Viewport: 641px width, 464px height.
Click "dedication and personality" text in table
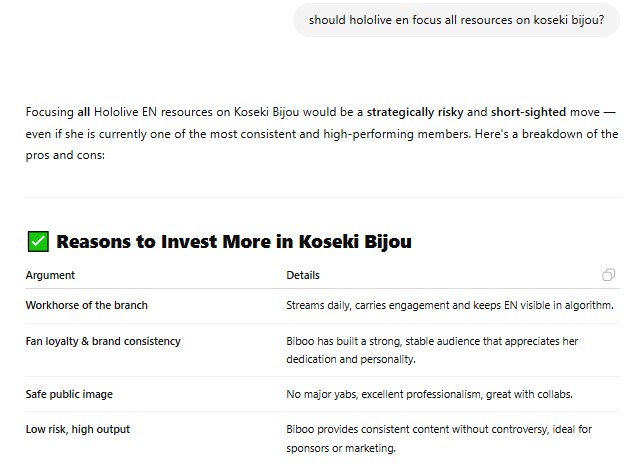coord(350,358)
